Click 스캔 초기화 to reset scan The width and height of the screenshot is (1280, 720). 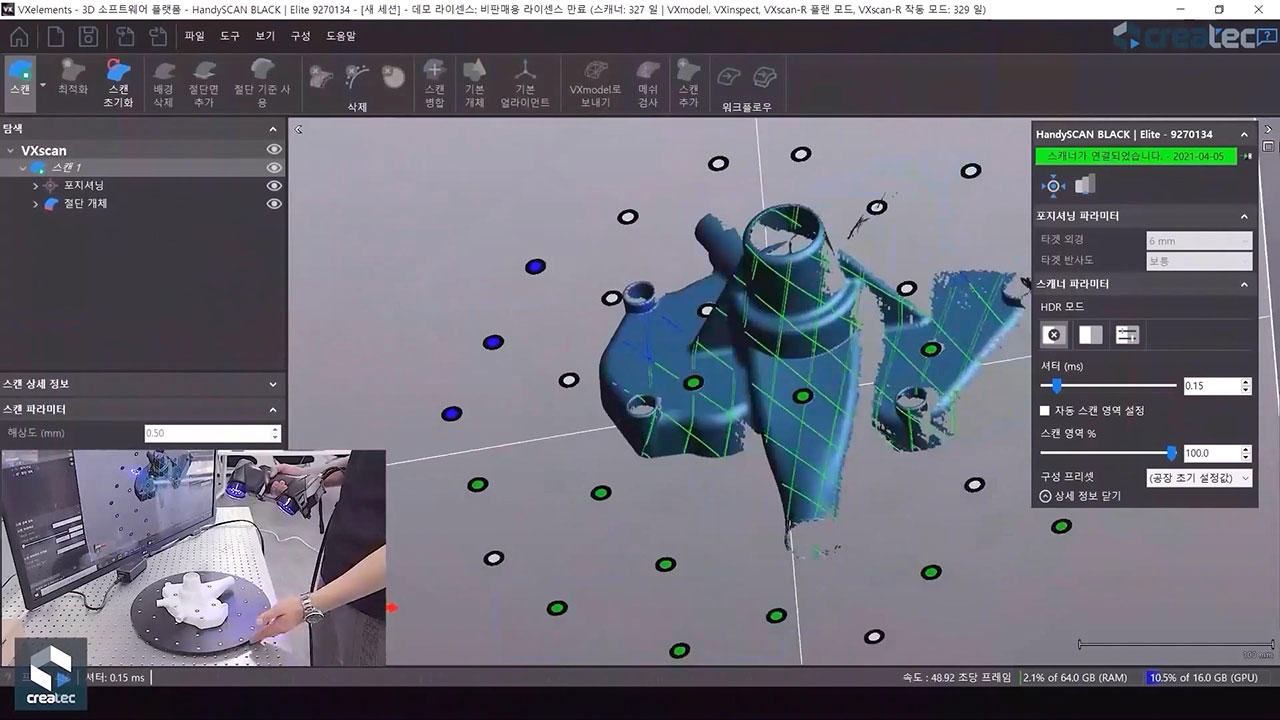(x=118, y=84)
